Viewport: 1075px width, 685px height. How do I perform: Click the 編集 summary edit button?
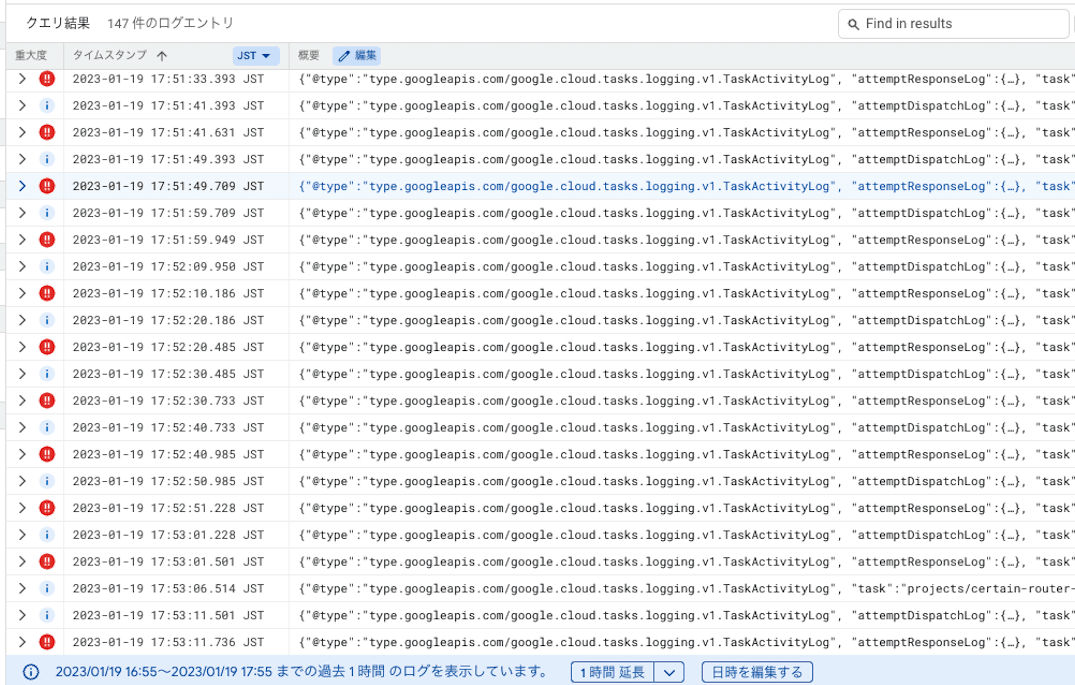pyautogui.click(x=357, y=56)
